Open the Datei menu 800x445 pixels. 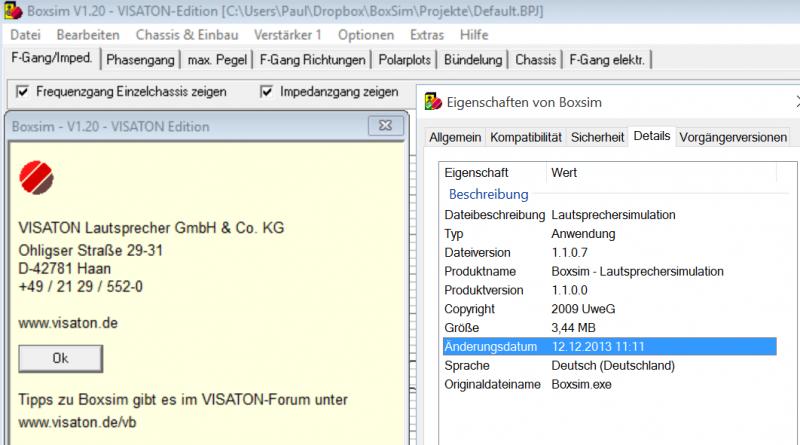pyautogui.click(x=25, y=35)
